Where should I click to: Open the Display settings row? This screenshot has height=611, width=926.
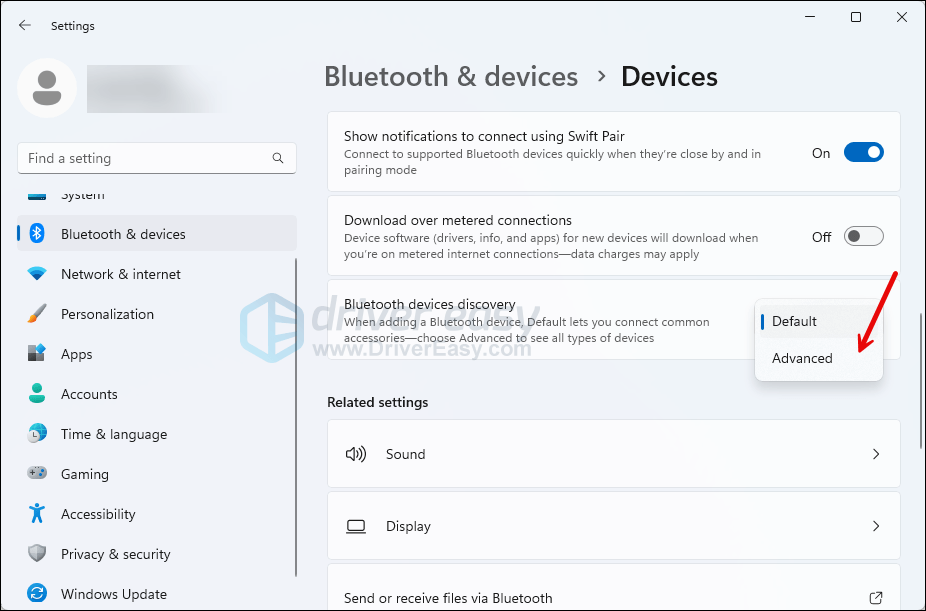[613, 526]
